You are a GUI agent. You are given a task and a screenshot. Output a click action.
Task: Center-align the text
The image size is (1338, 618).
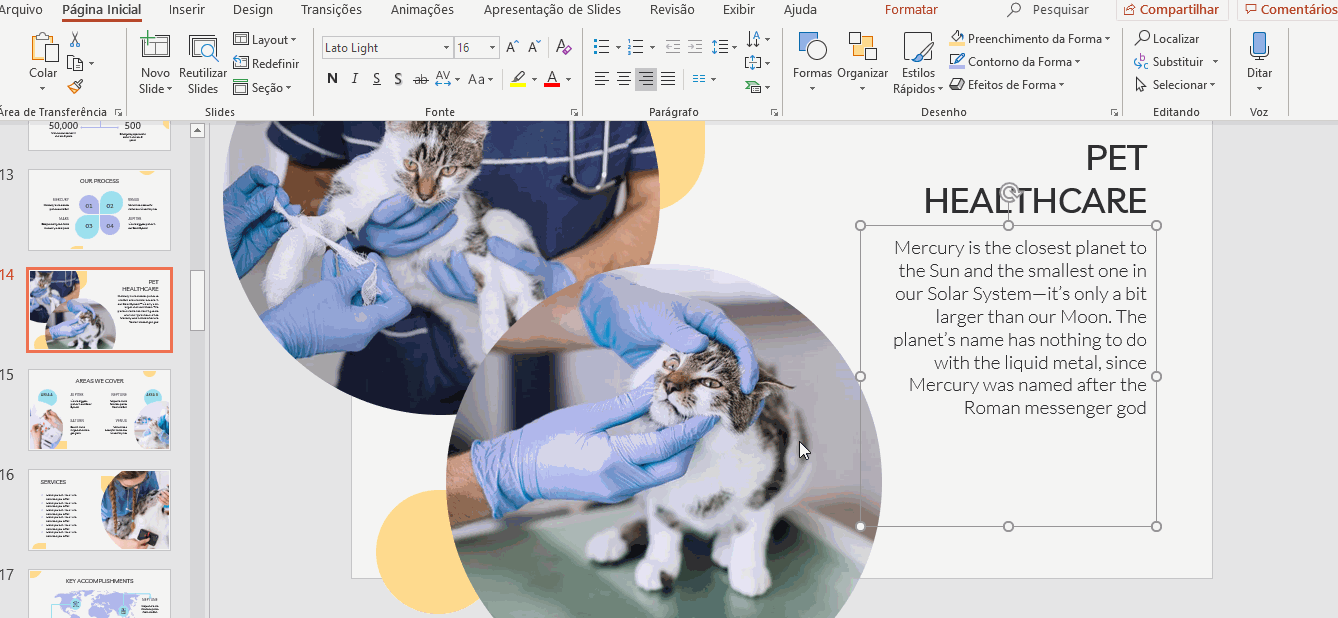[x=623, y=79]
